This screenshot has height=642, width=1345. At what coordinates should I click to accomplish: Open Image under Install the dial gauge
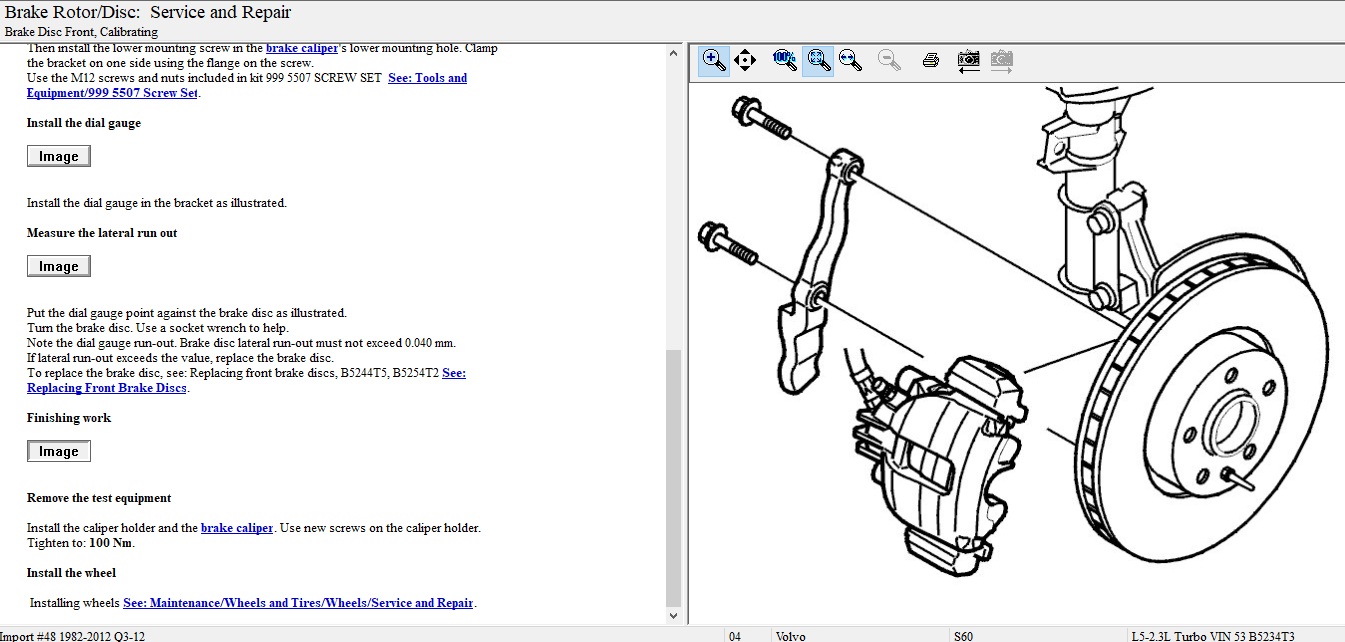(59, 156)
